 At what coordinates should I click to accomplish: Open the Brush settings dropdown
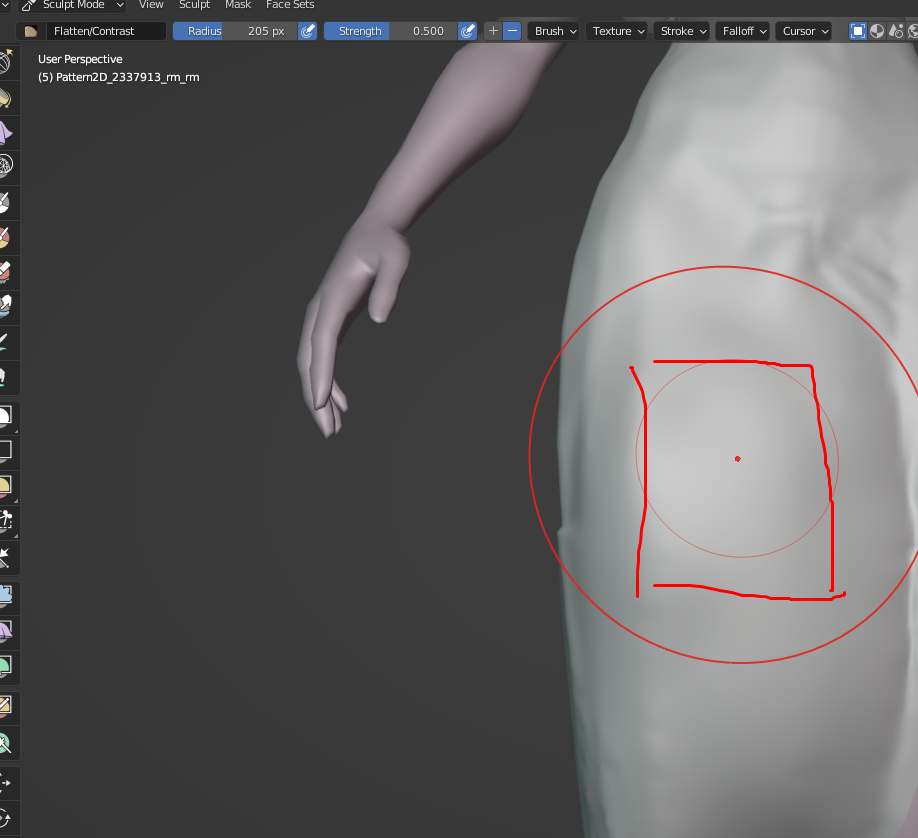553,31
